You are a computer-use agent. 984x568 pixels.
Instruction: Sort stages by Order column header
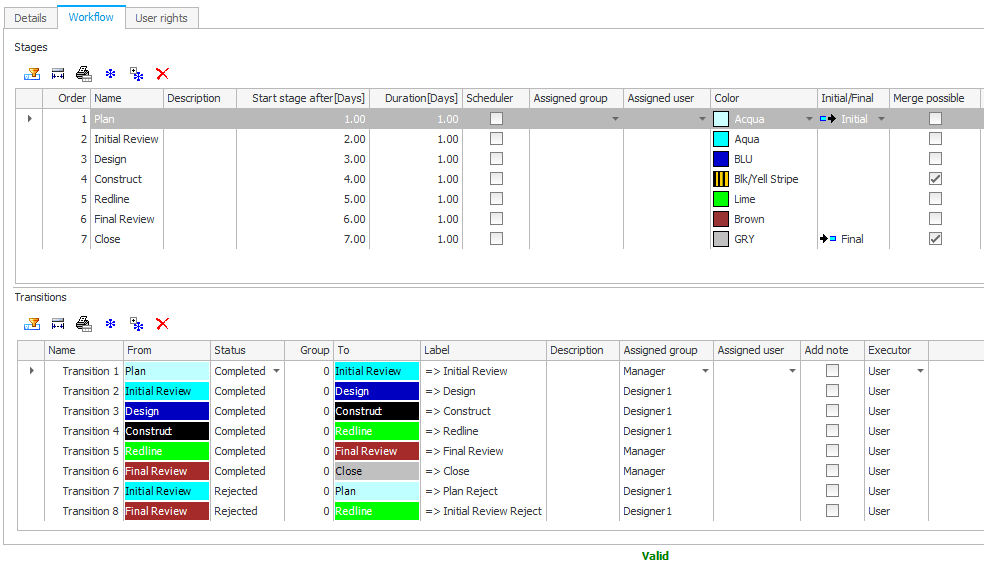66,98
